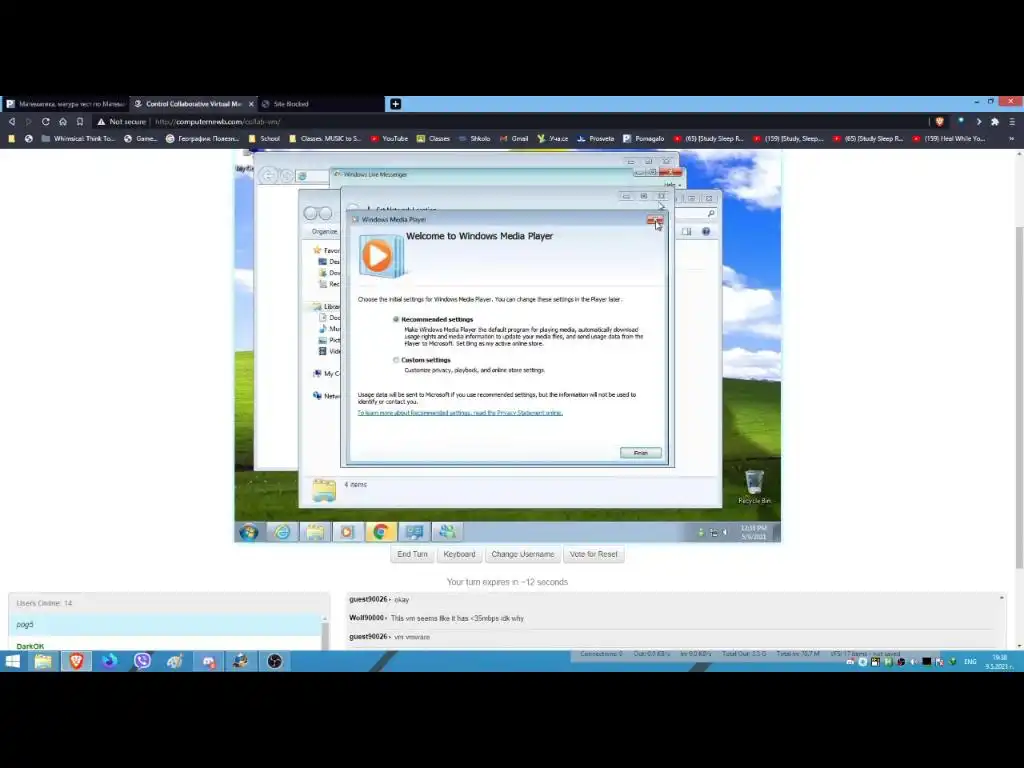The image size is (1024, 768).
Task: Click the ENG language indicator in system tray
Action: [x=970, y=662]
